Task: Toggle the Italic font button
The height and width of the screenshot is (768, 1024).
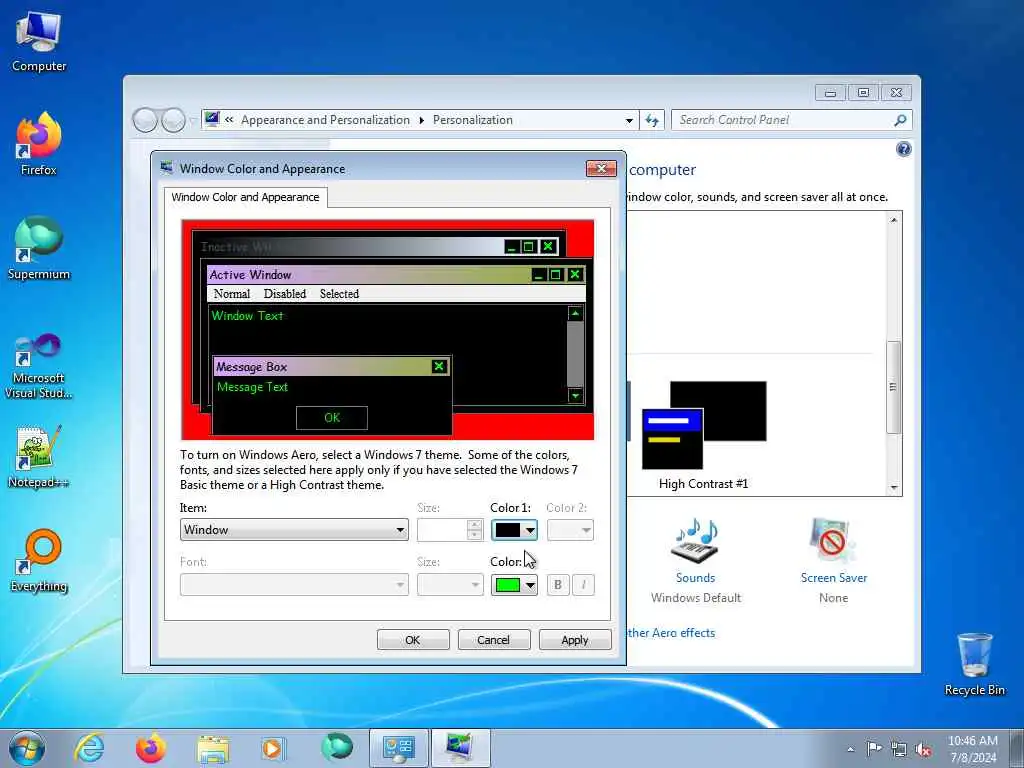Action: (x=583, y=584)
